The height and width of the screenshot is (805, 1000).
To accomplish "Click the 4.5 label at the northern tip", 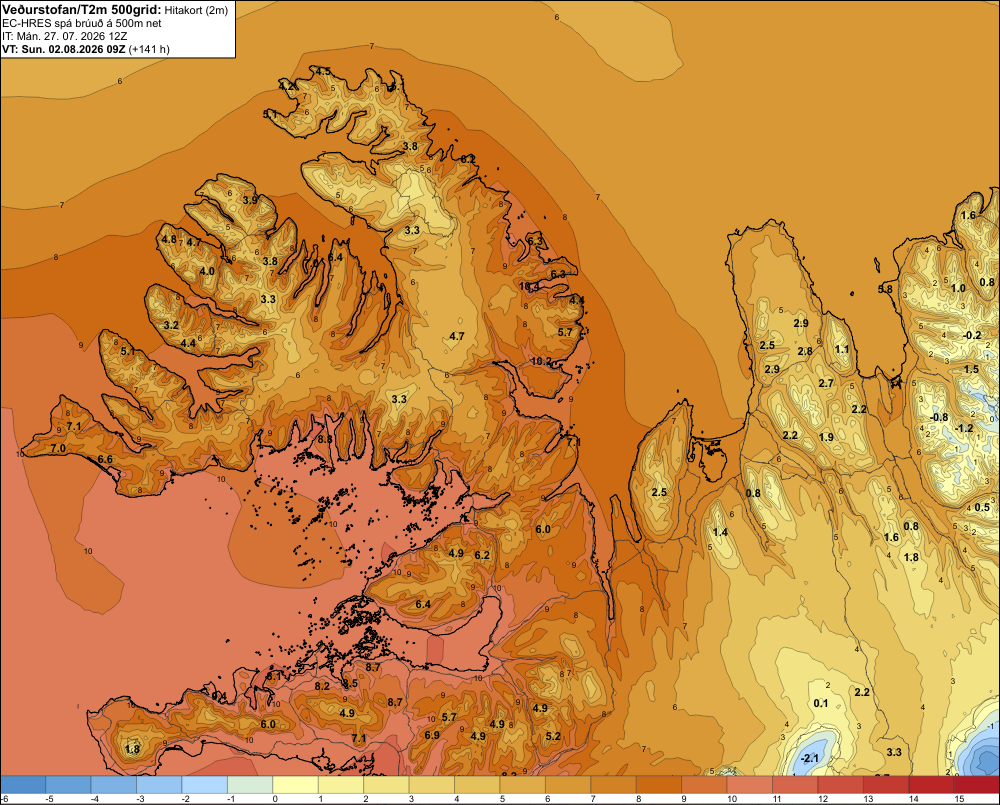I will [323, 71].
